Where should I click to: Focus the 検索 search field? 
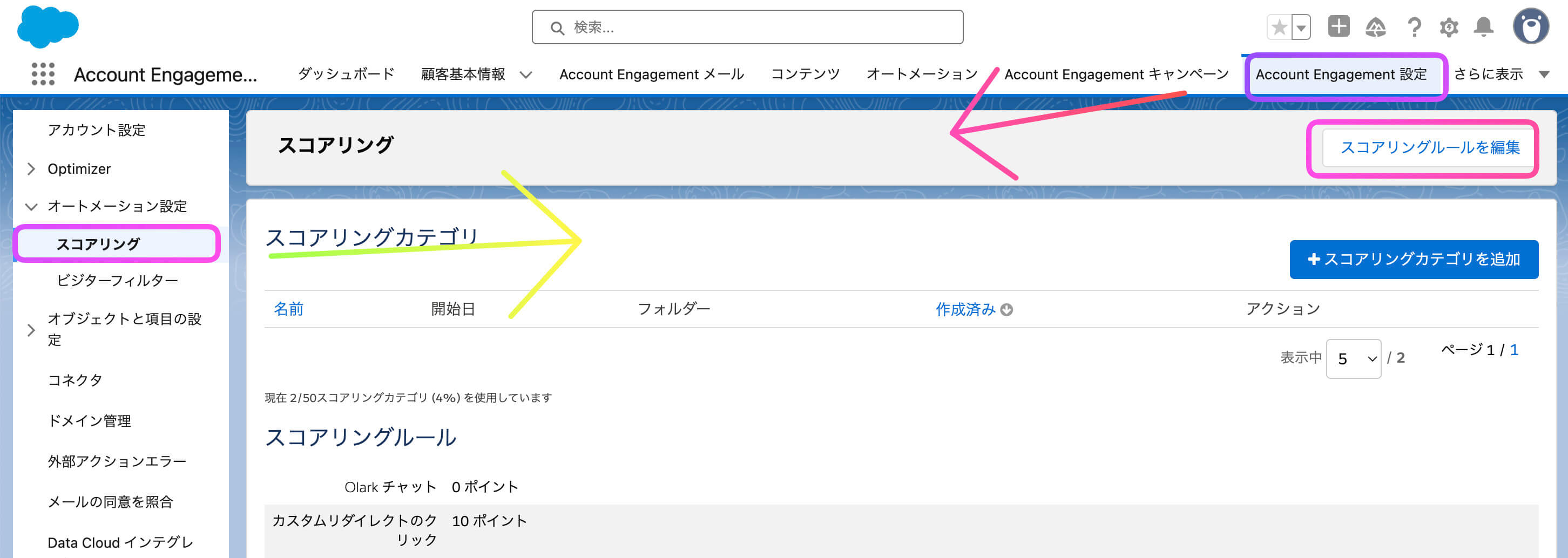click(x=747, y=28)
